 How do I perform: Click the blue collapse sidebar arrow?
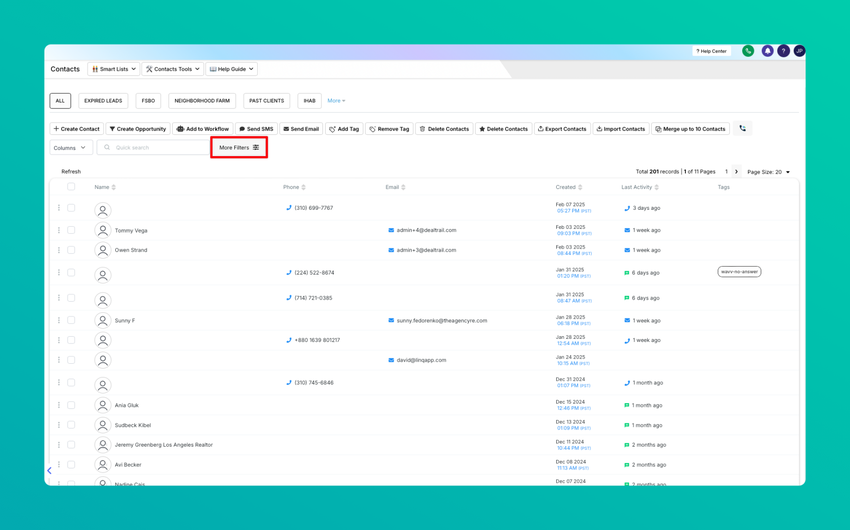(49, 470)
